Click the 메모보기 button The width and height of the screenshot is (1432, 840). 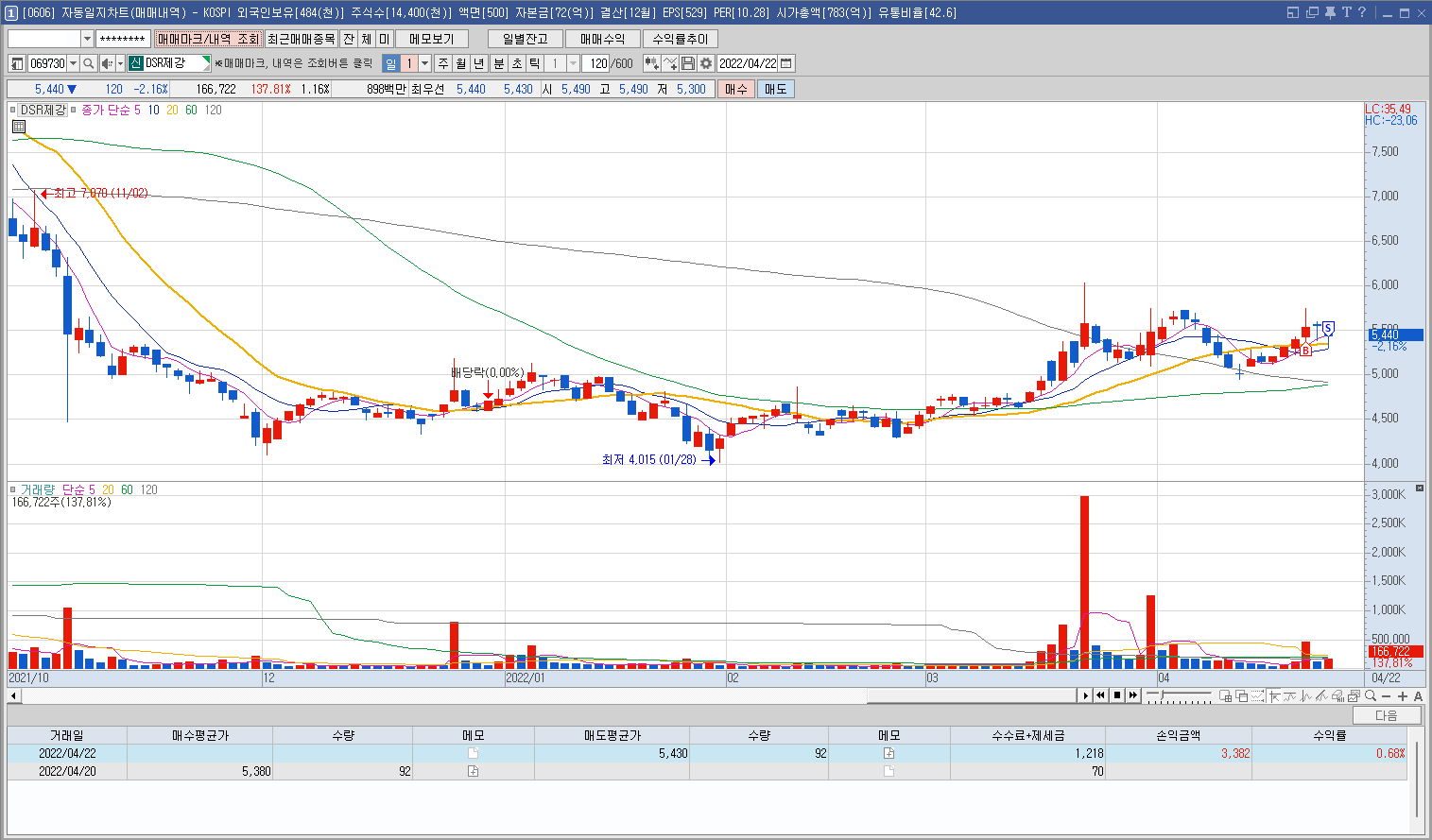click(432, 39)
